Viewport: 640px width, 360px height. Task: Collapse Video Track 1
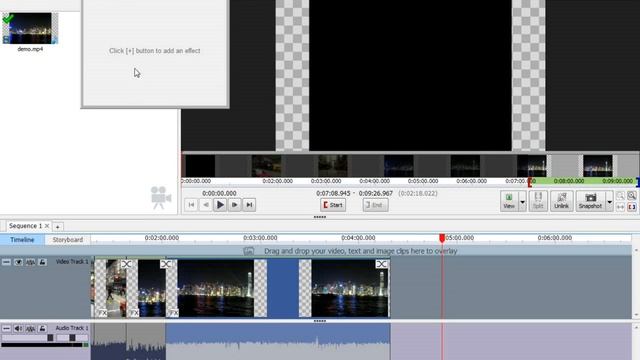(6, 262)
